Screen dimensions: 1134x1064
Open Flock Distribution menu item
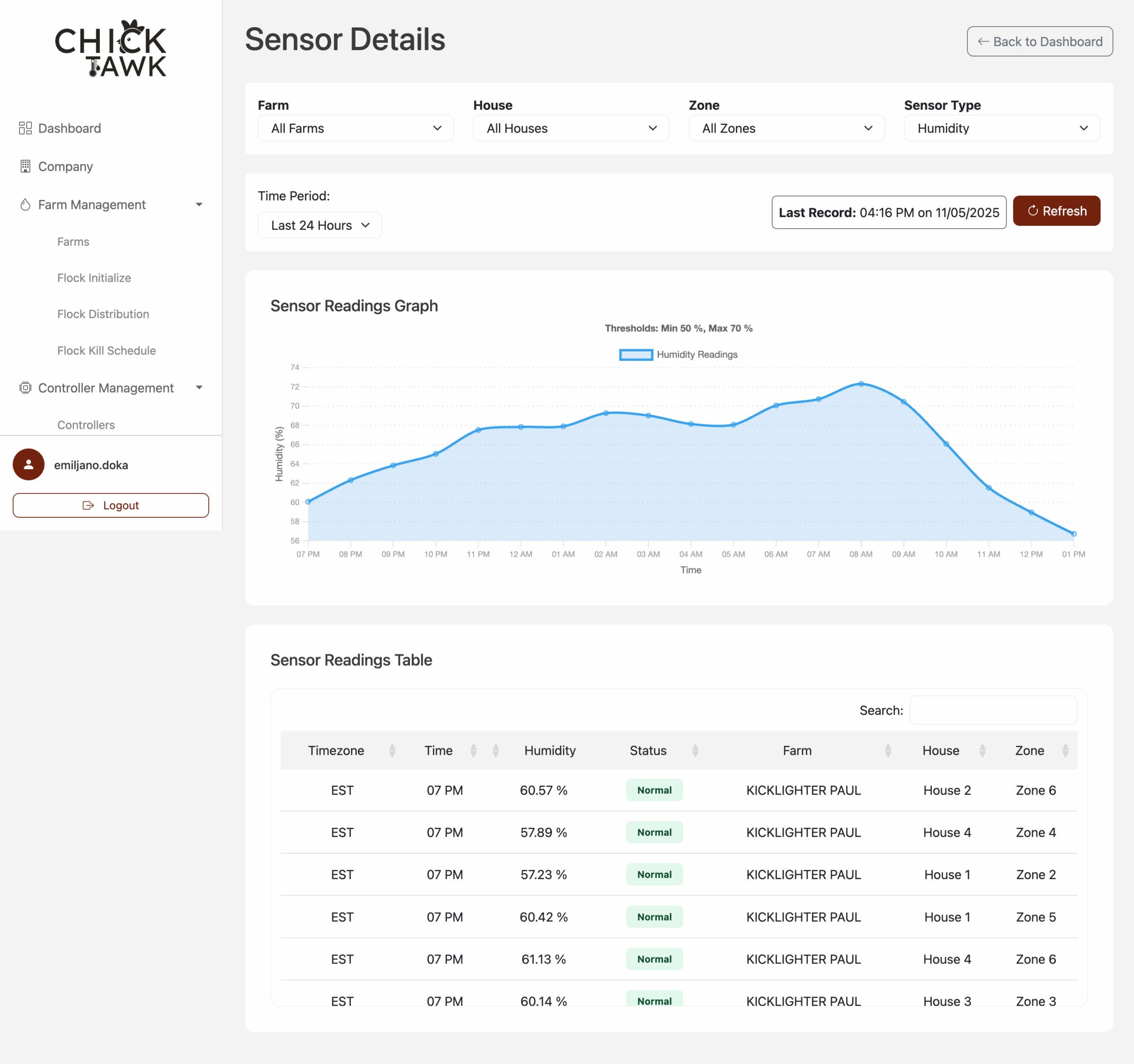[x=103, y=315]
